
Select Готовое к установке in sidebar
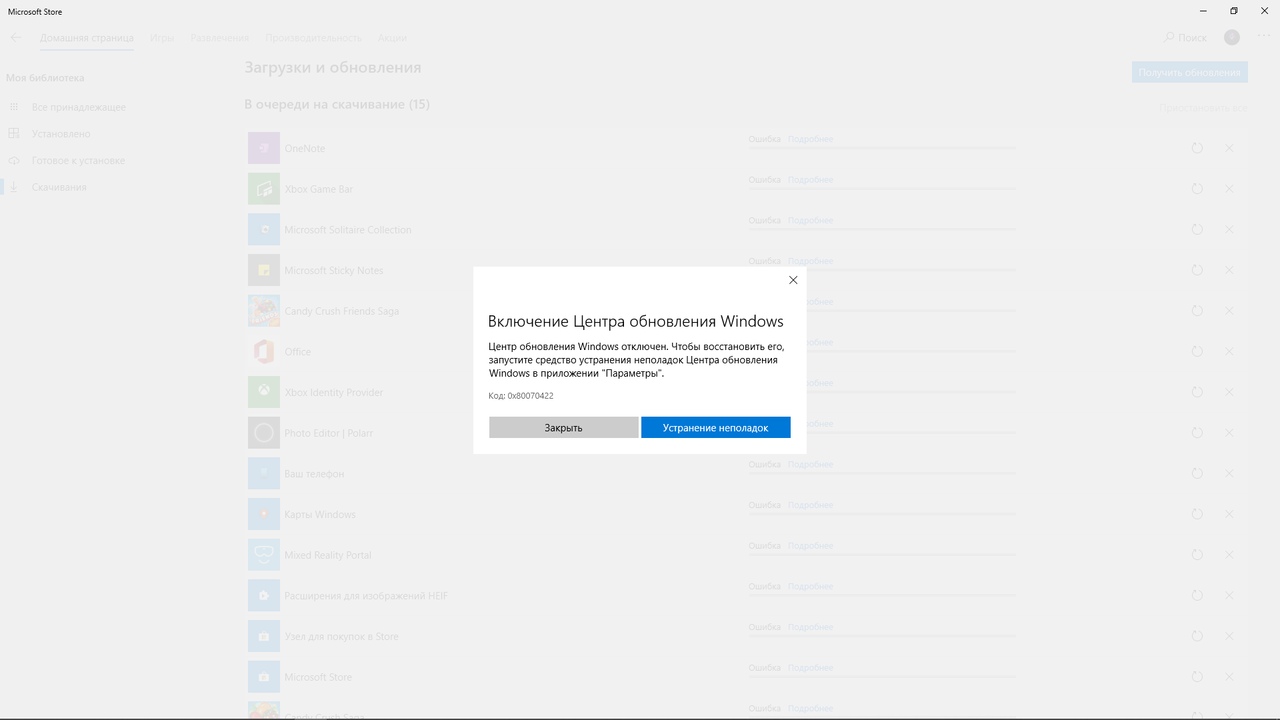(x=78, y=161)
